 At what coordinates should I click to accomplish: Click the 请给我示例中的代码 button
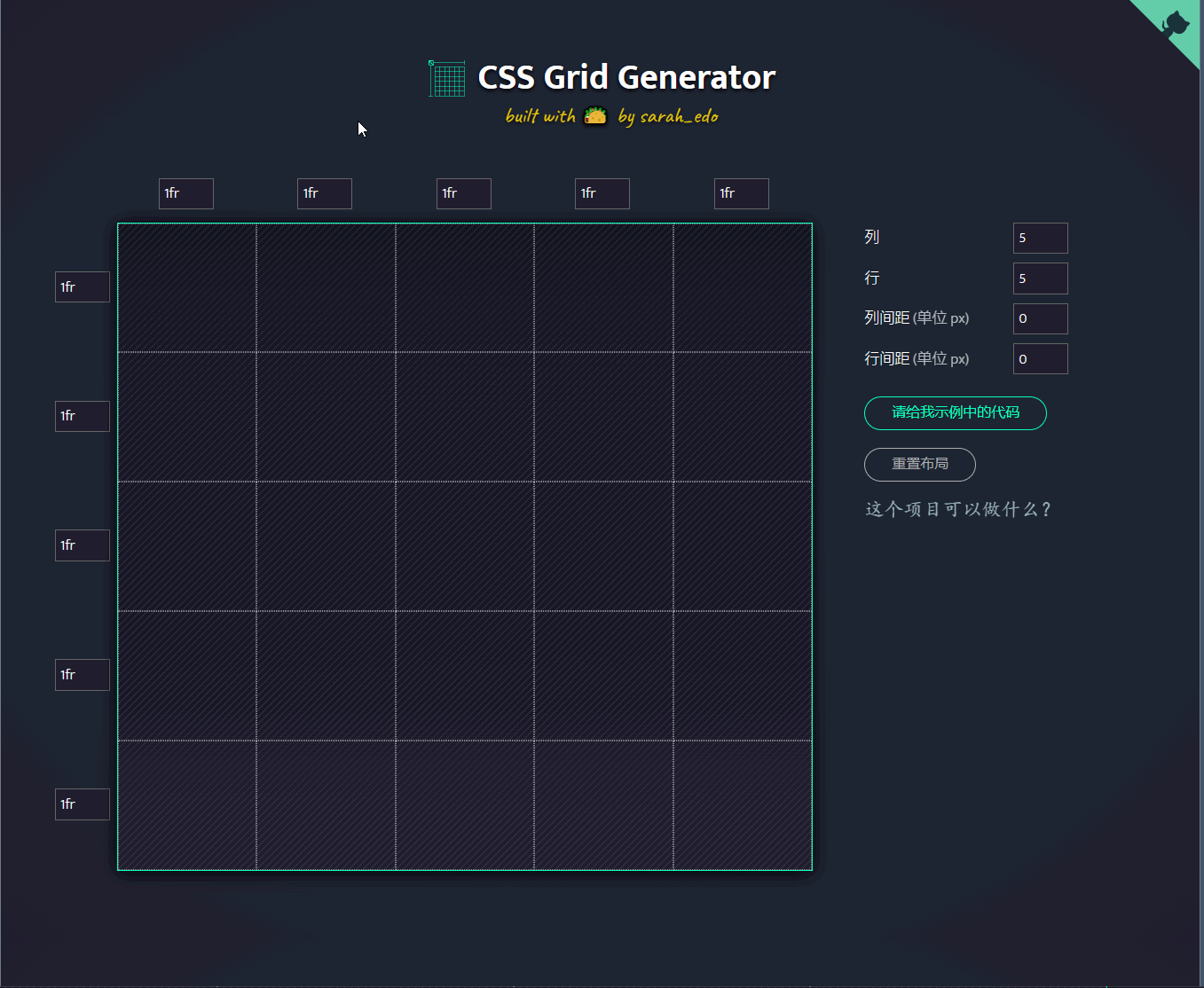(956, 413)
